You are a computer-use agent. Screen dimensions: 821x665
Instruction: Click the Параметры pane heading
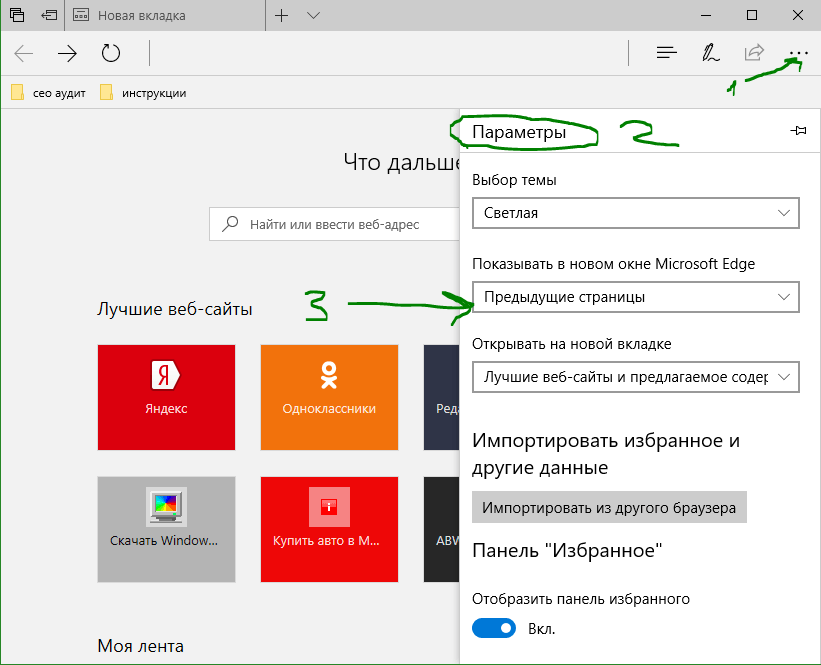click(x=519, y=132)
